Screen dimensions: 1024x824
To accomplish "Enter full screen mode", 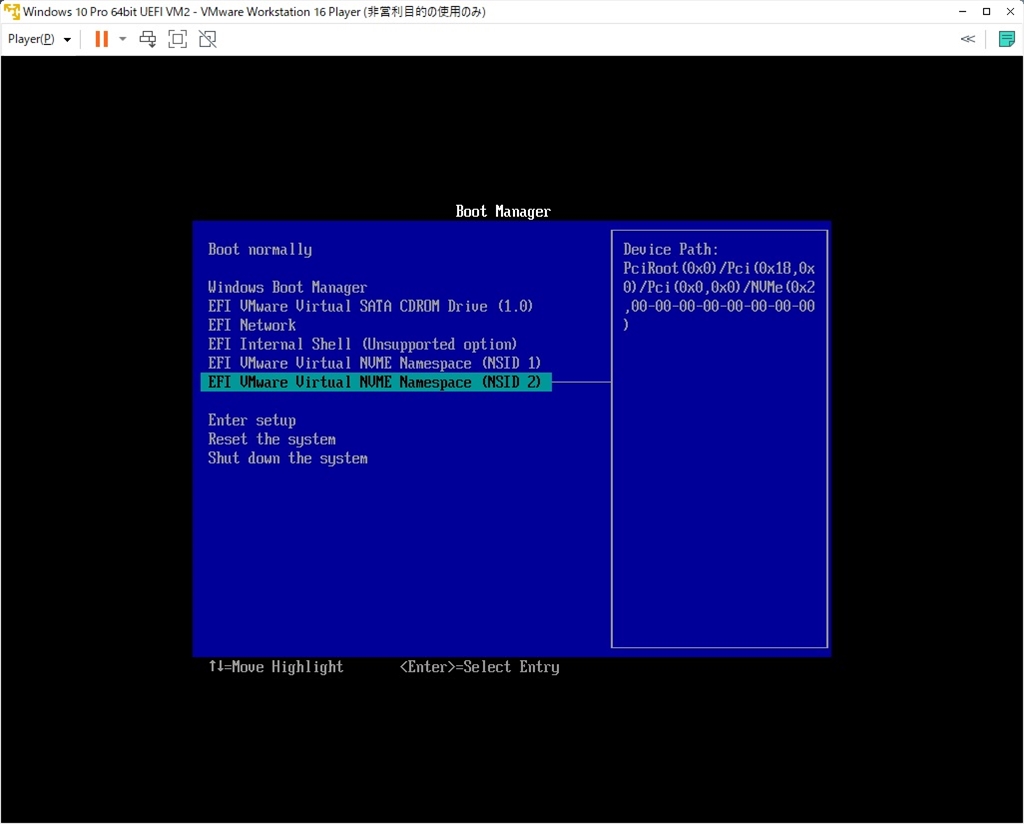I will (x=178, y=39).
